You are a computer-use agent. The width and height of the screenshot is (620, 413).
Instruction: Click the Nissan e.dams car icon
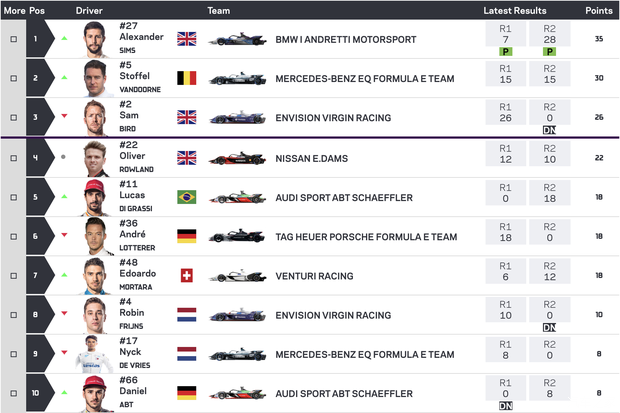pyautogui.click(x=237, y=158)
